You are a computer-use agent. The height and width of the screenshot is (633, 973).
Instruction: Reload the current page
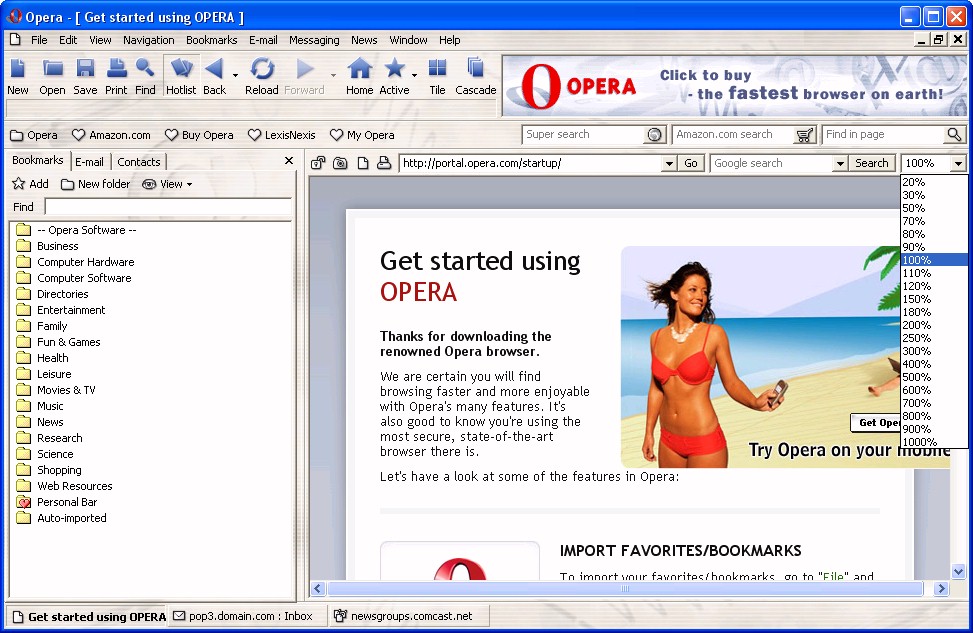point(262,76)
